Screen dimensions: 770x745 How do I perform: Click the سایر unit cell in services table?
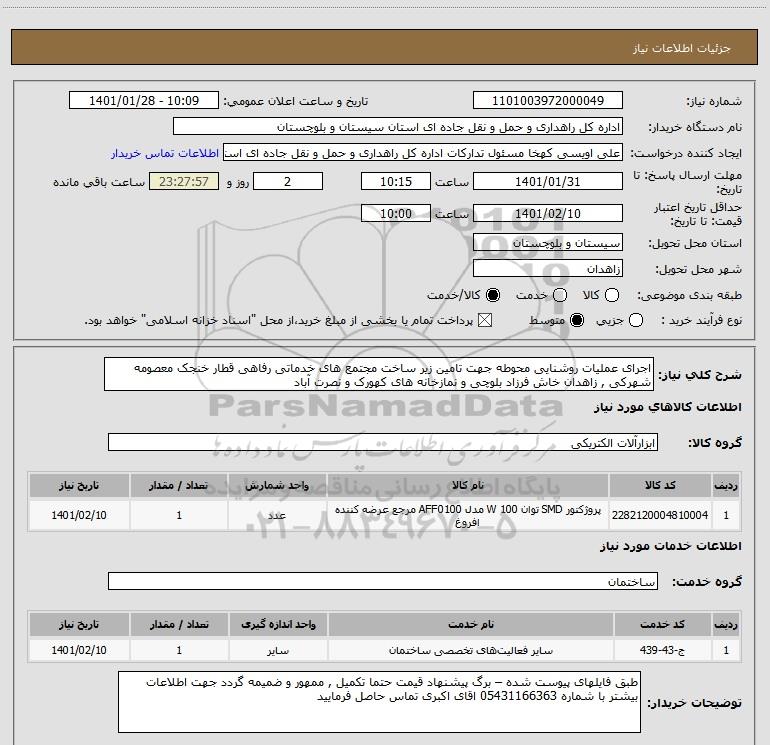278,650
